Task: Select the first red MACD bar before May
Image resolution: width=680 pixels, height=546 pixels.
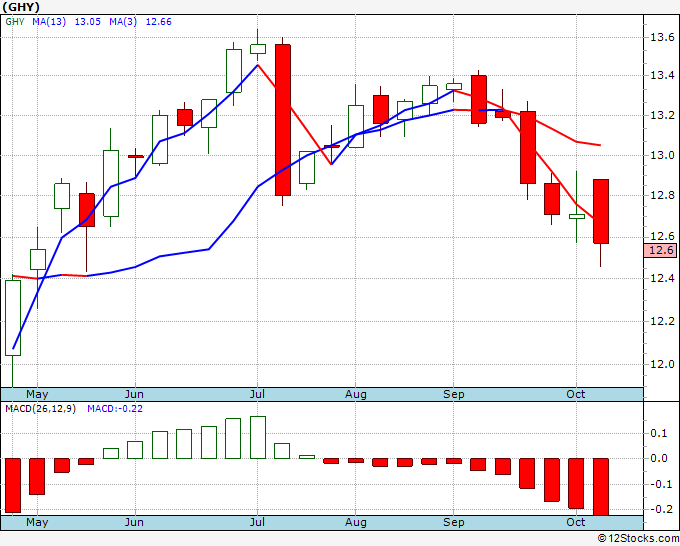Action: pyautogui.click(x=13, y=485)
